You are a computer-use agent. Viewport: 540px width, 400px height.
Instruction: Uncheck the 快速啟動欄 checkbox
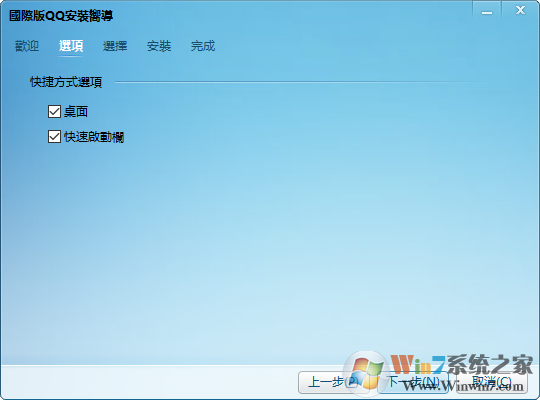[54, 137]
